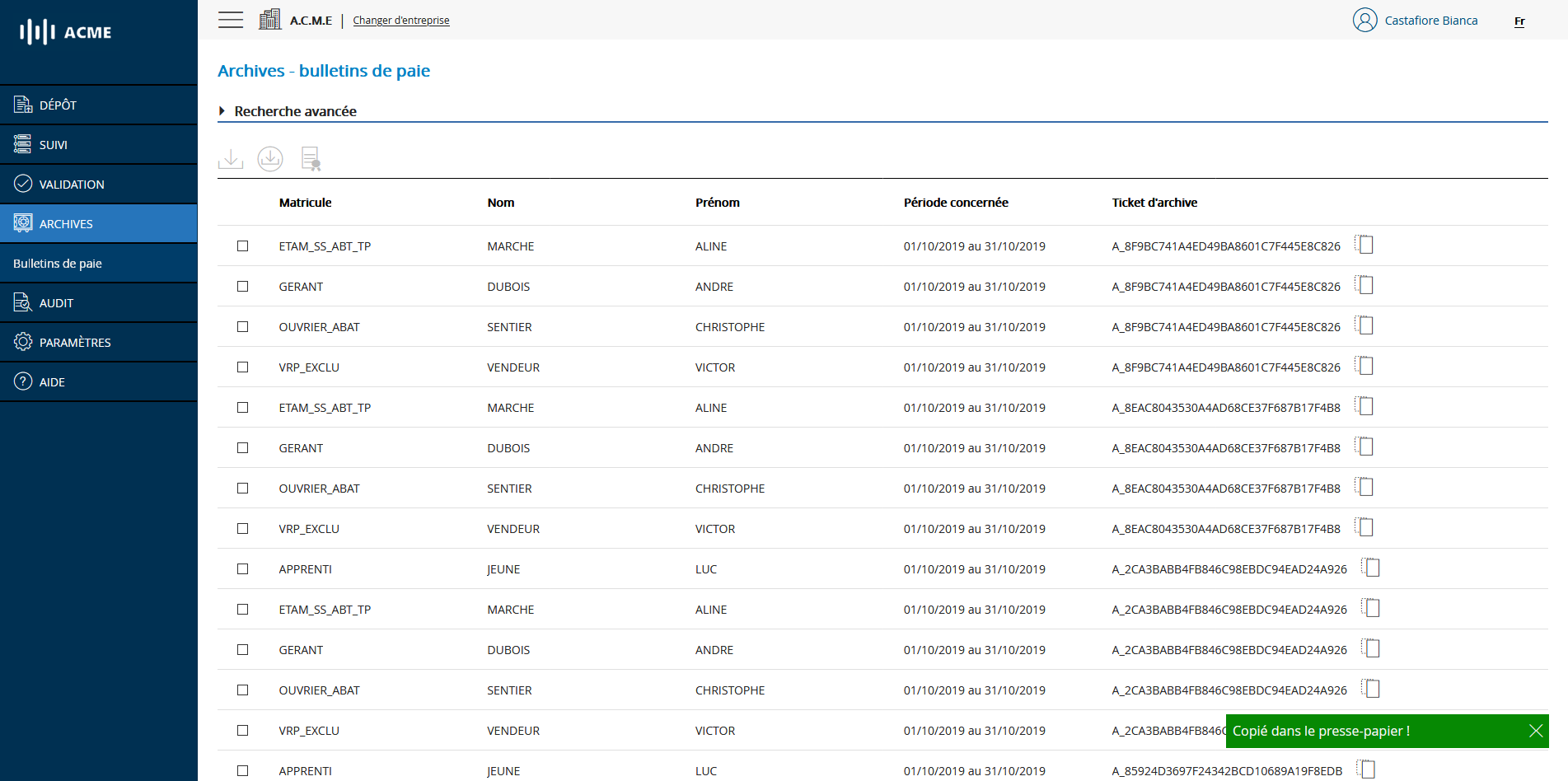Image resolution: width=1568 pixels, height=781 pixels.
Task: Open the certificate document toolbar icon
Action: click(311, 158)
